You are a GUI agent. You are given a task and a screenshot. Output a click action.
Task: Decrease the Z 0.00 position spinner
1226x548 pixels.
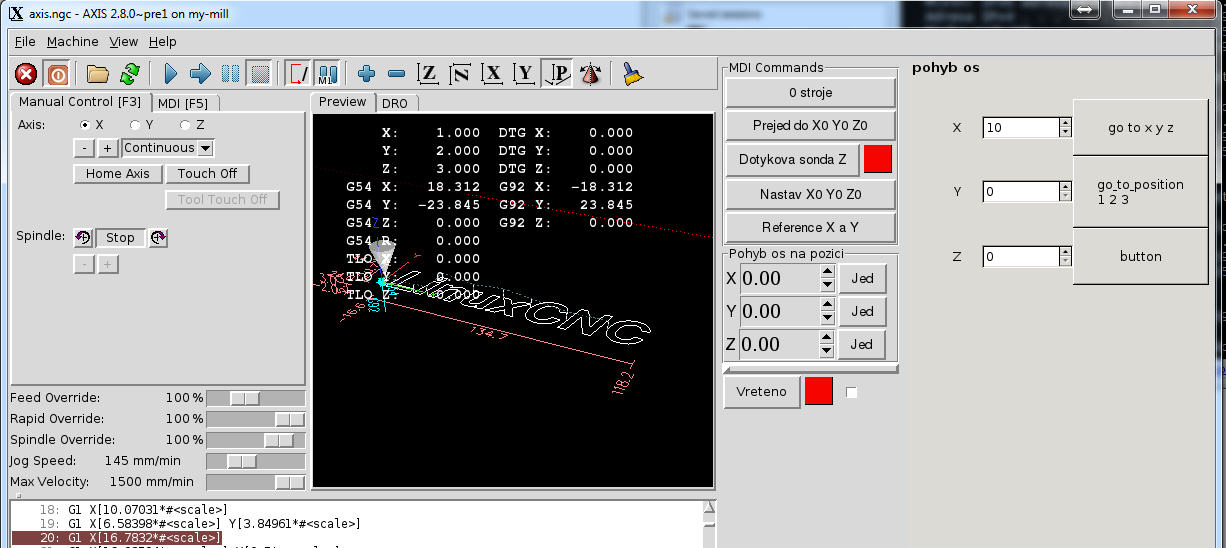point(827,350)
